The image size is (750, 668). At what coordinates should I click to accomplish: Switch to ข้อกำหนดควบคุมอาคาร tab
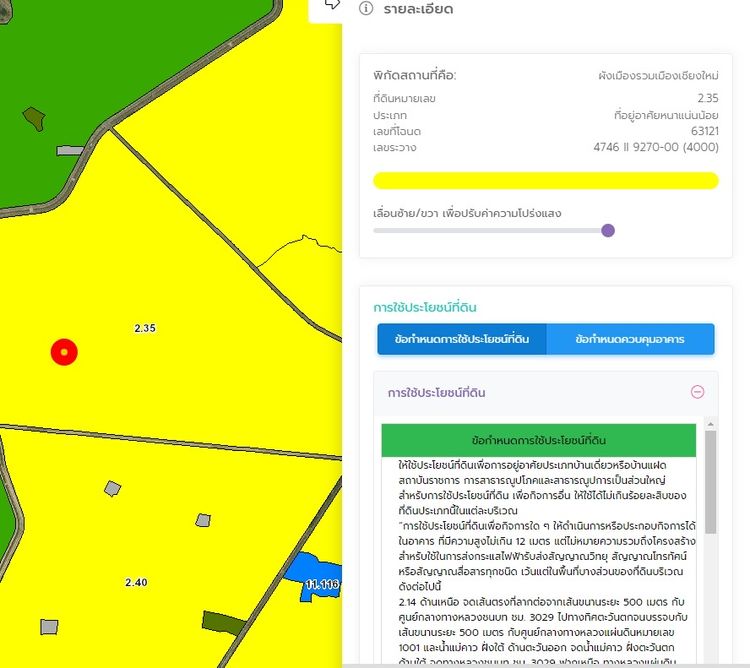pos(630,339)
